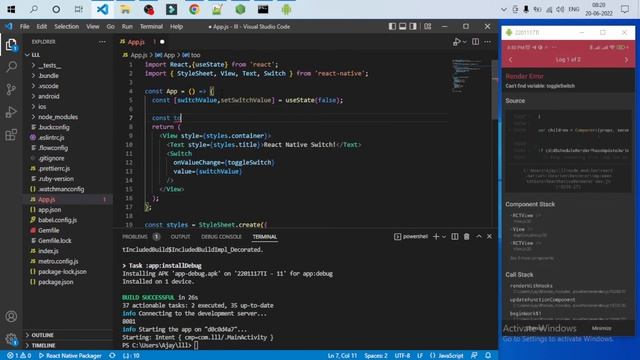Screen dimensions: 640x360
Task: Go to previous log in emulator error screen
Action: coord(510,60)
